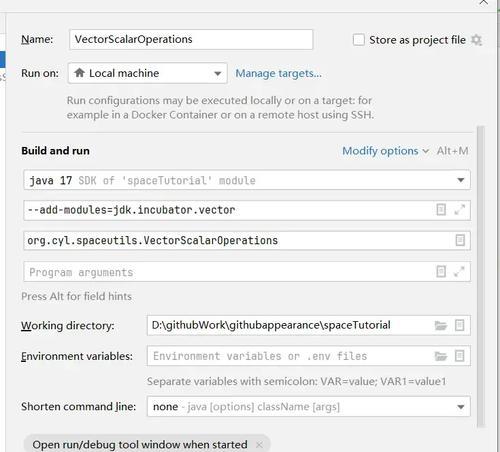Browse for working directory using the folder icon

click(441, 325)
